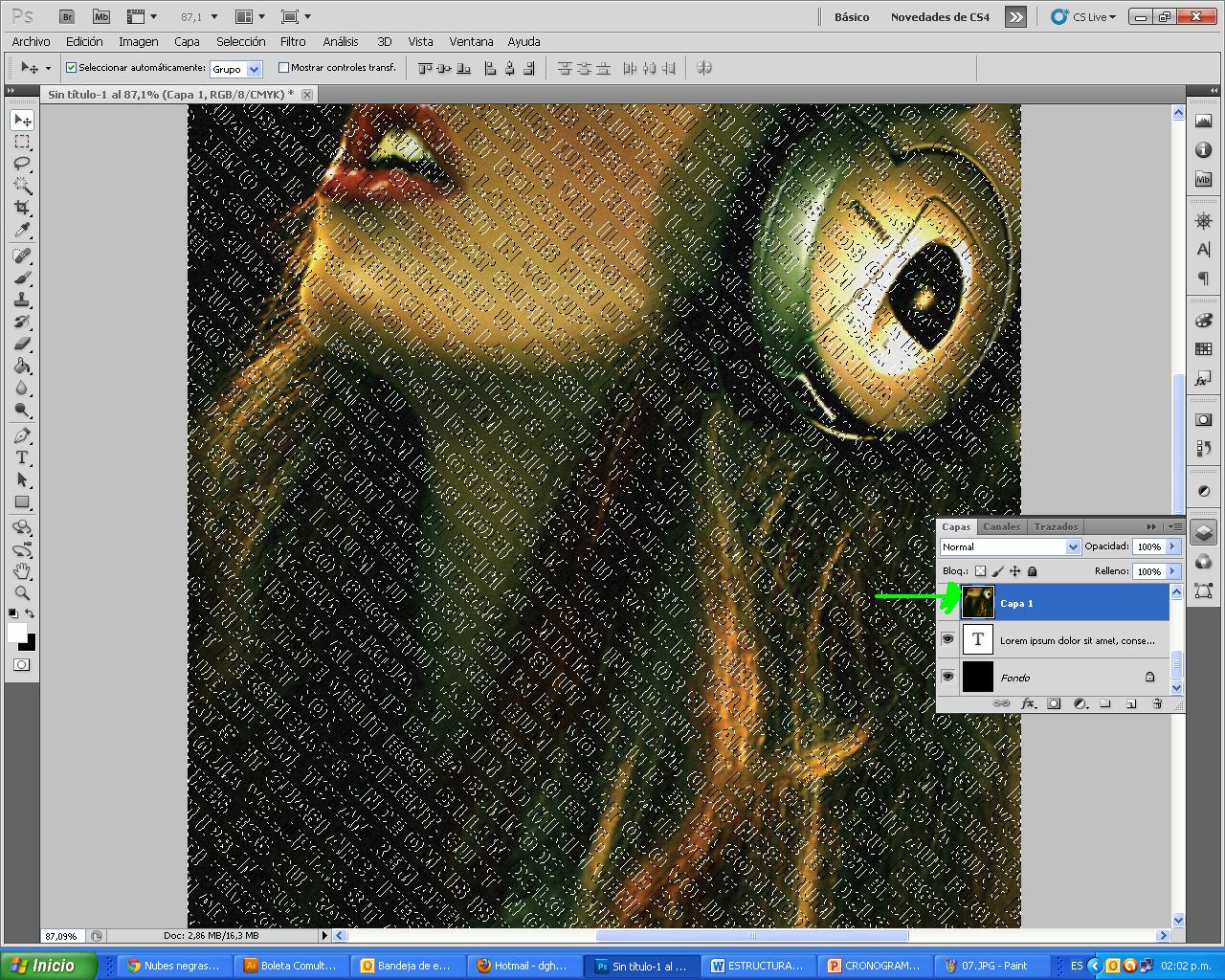The width and height of the screenshot is (1225, 980).
Task: Open the Filtro menu
Action: click(293, 41)
